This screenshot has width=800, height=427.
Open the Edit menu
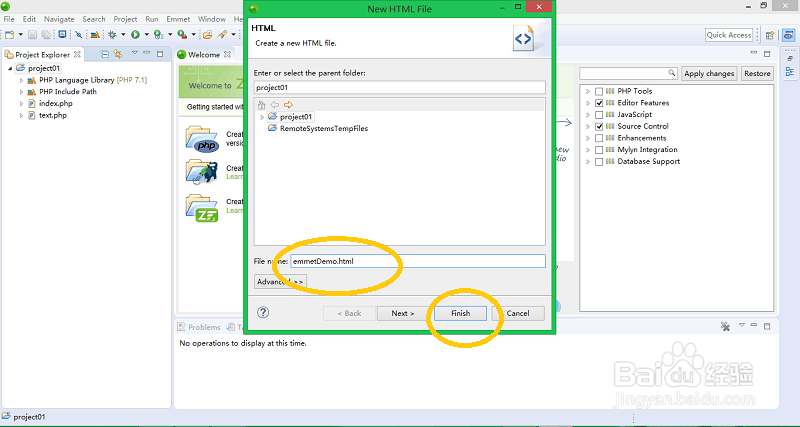click(29, 19)
